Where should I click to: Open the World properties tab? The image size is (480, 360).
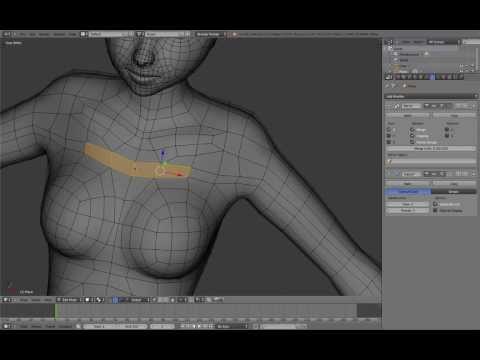point(415,76)
